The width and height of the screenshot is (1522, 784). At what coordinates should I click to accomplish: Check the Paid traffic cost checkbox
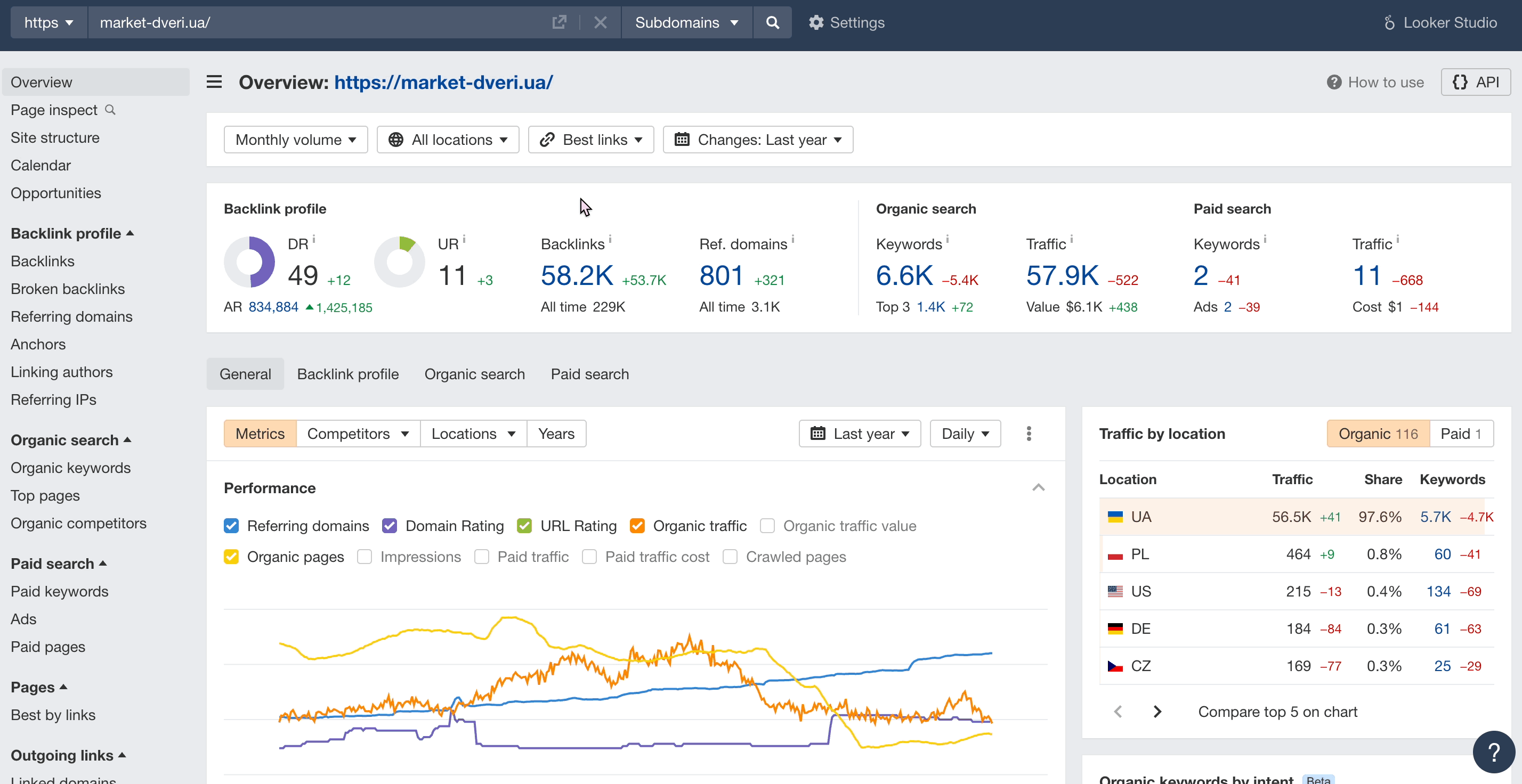click(589, 557)
